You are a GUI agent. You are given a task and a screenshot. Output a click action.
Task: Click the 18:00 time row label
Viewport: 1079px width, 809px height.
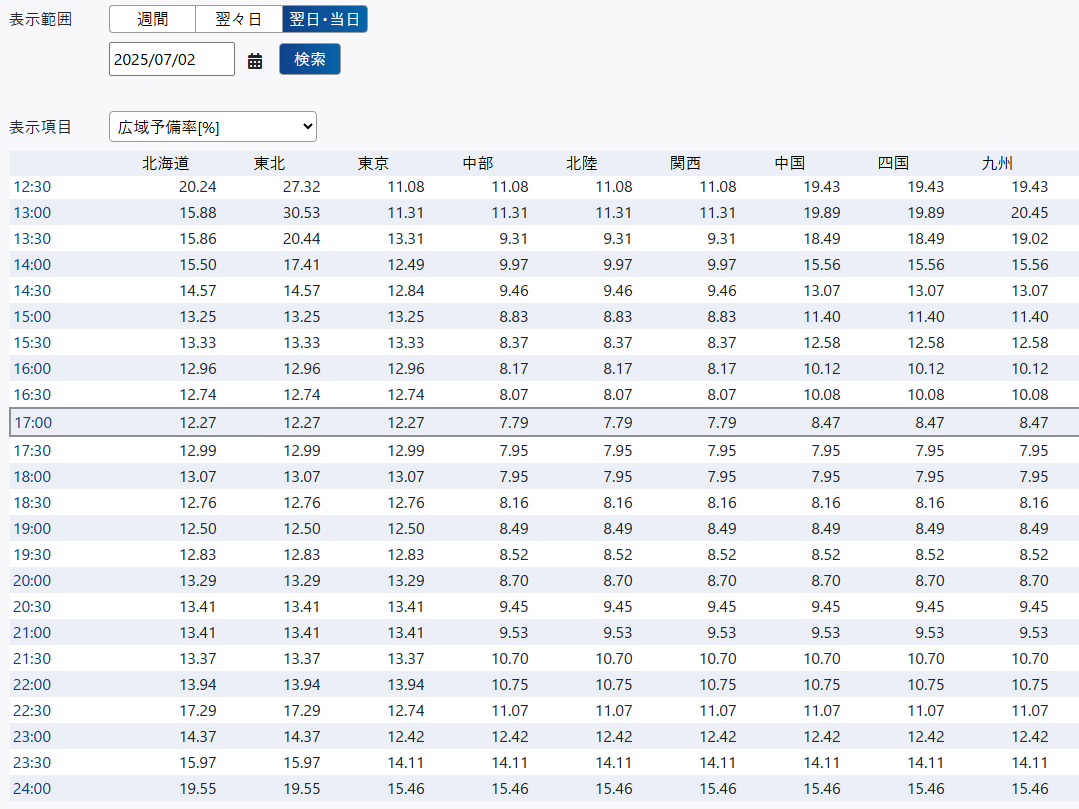click(x=32, y=477)
